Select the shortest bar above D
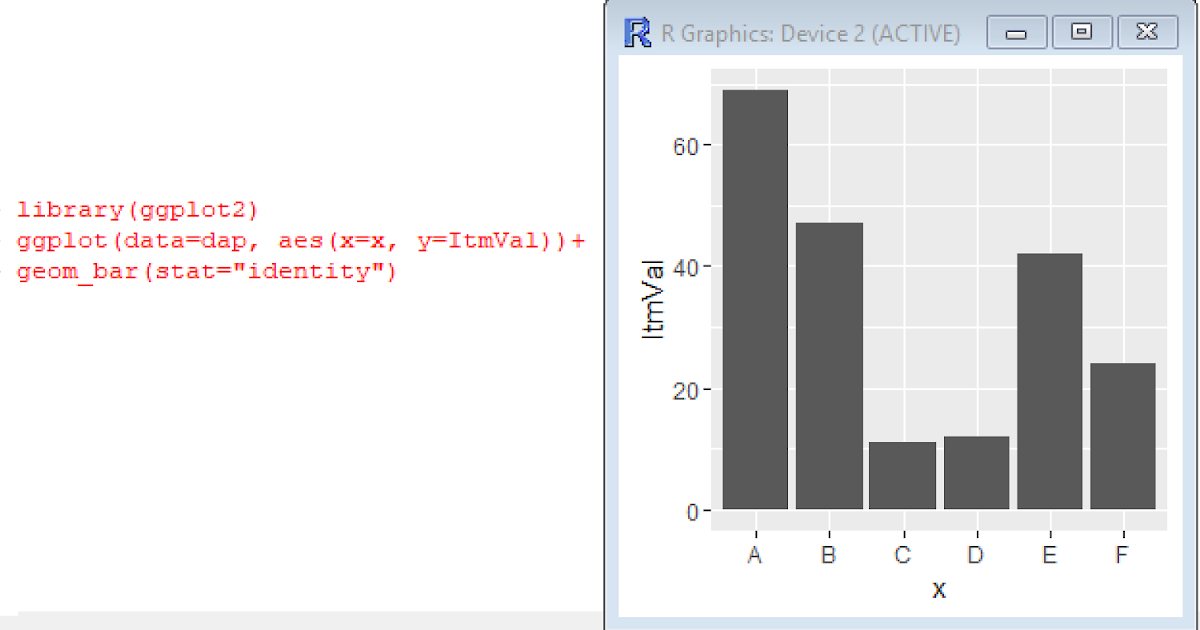1200x630 pixels. pyautogui.click(x=975, y=475)
